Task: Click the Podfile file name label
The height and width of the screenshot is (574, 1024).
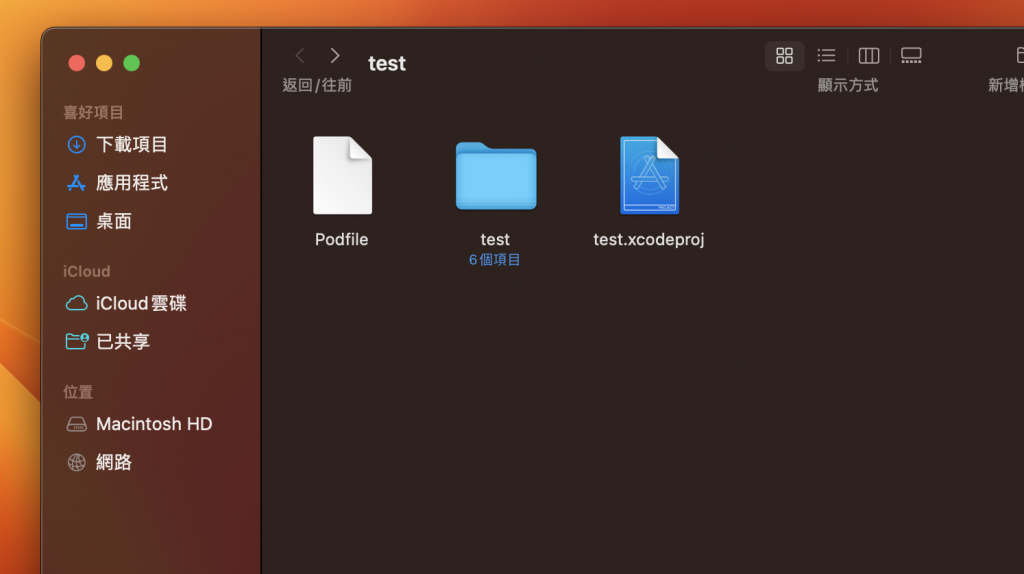Action: pos(342,240)
